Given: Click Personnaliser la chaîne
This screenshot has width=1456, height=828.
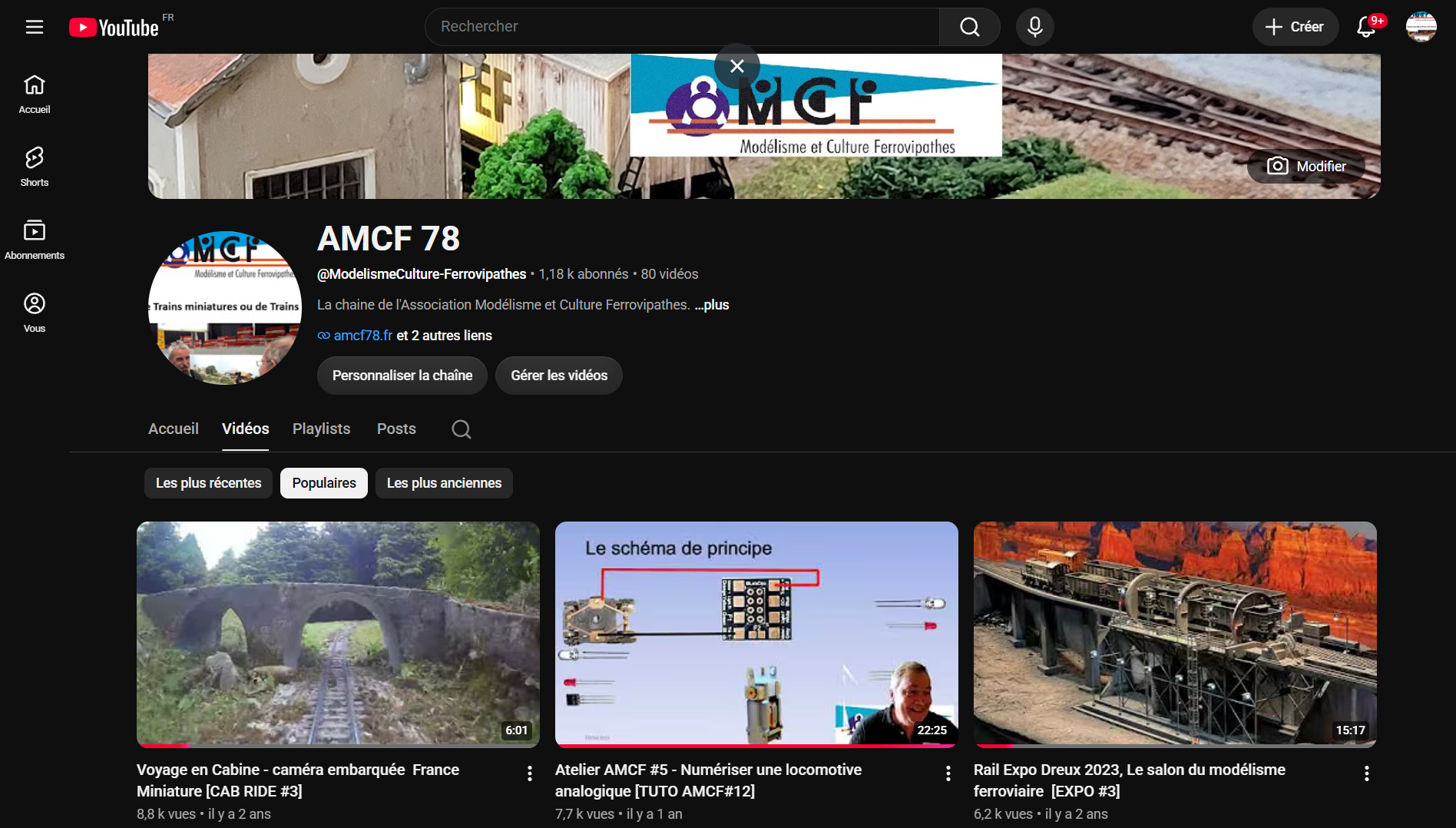Looking at the screenshot, I should (x=402, y=376).
